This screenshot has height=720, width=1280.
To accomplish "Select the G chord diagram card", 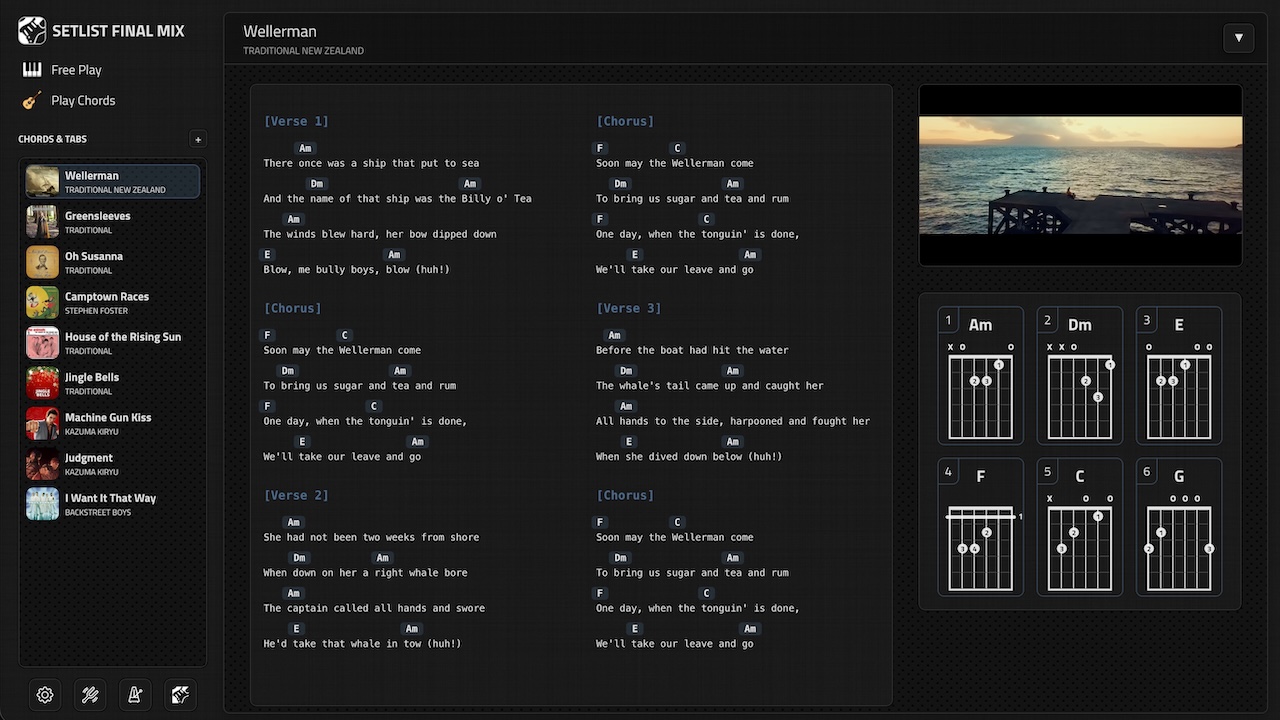I will (1178, 527).
